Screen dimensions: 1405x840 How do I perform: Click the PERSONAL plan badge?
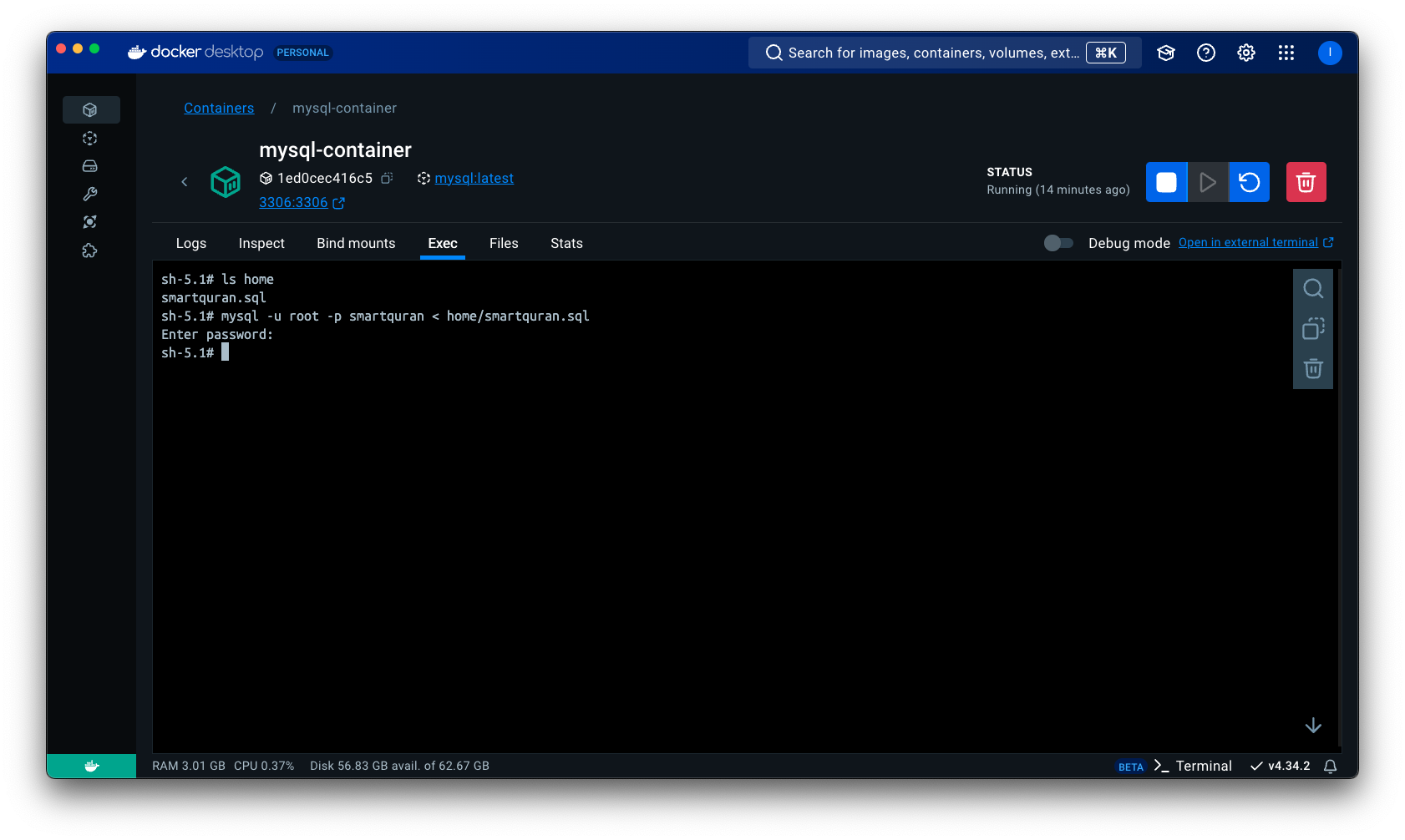pos(302,53)
